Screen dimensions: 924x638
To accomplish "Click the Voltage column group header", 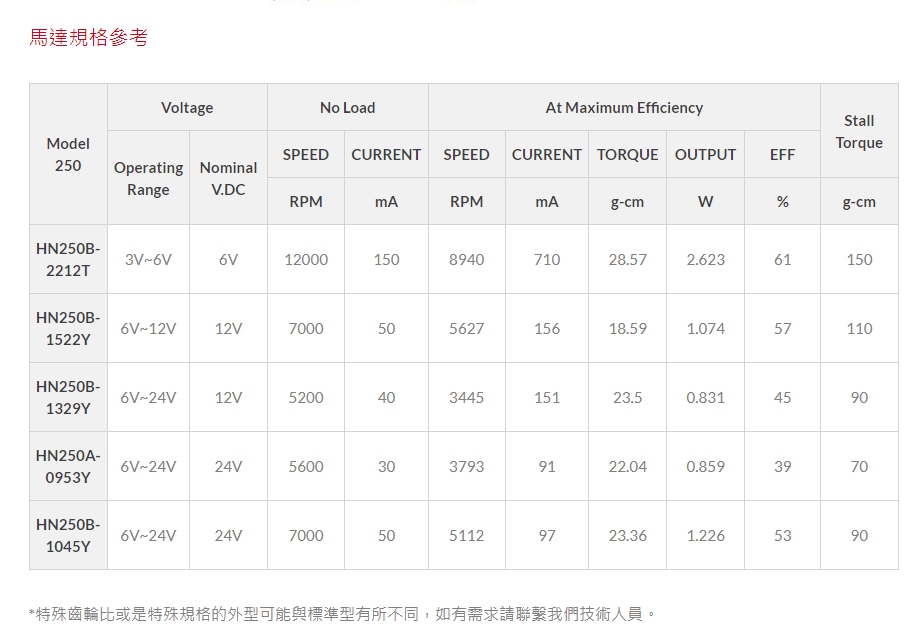I will [x=187, y=107].
